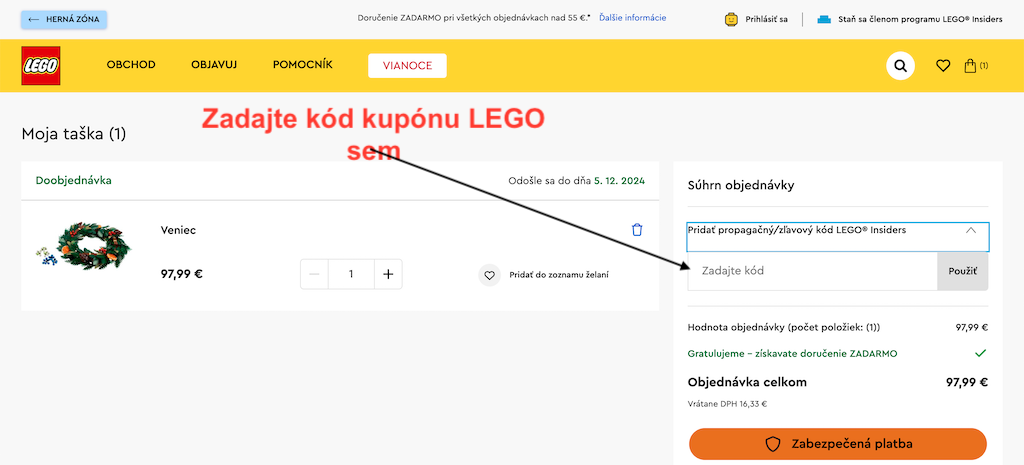The image size is (1024, 465).
Task: Open the wishlist heart in header
Action: tap(942, 65)
